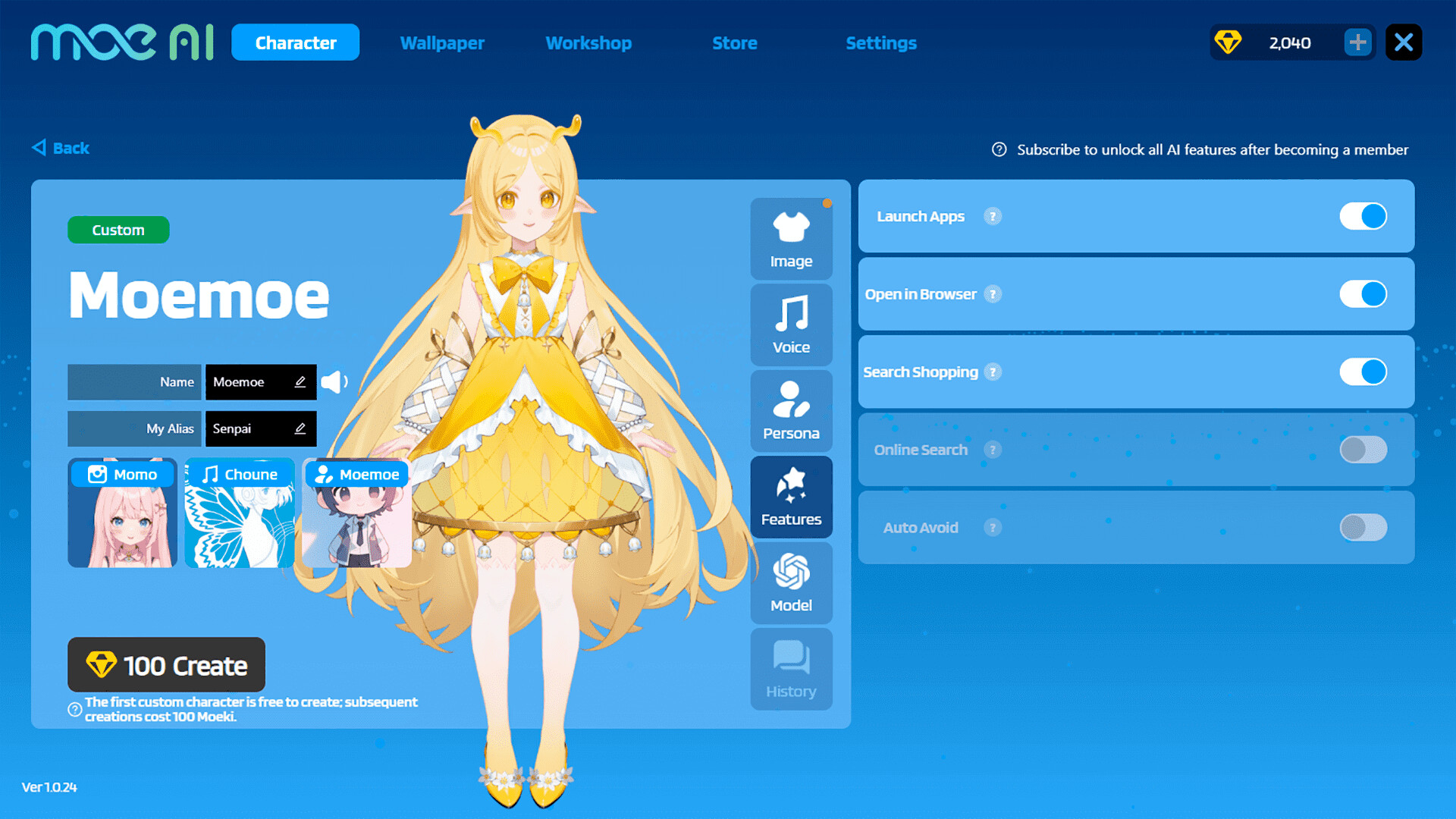1456x819 pixels.
Task: Click the Features icon in the sidebar
Action: tap(791, 497)
